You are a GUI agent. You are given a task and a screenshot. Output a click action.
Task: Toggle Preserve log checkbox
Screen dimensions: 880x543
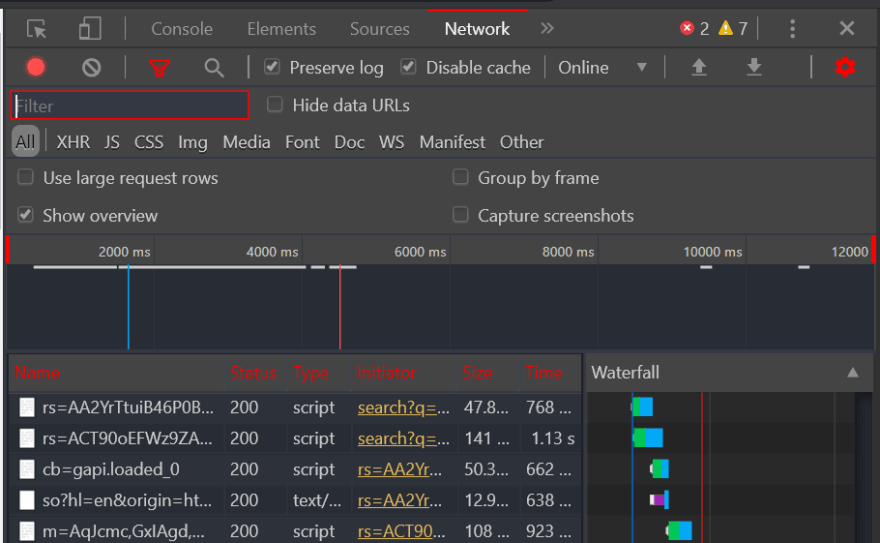[x=272, y=67]
